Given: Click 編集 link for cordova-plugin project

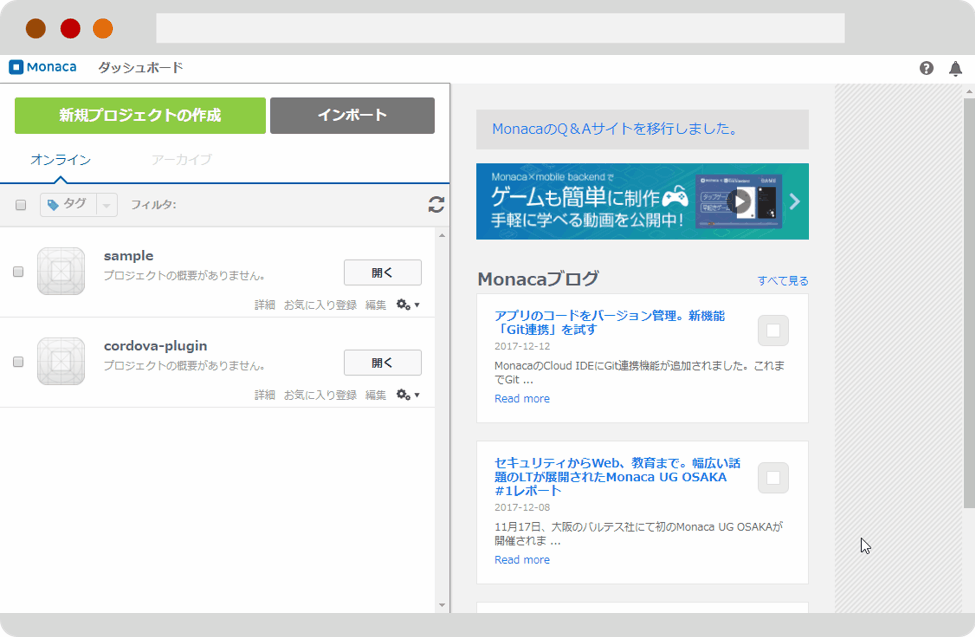Looking at the screenshot, I should 376,395.
